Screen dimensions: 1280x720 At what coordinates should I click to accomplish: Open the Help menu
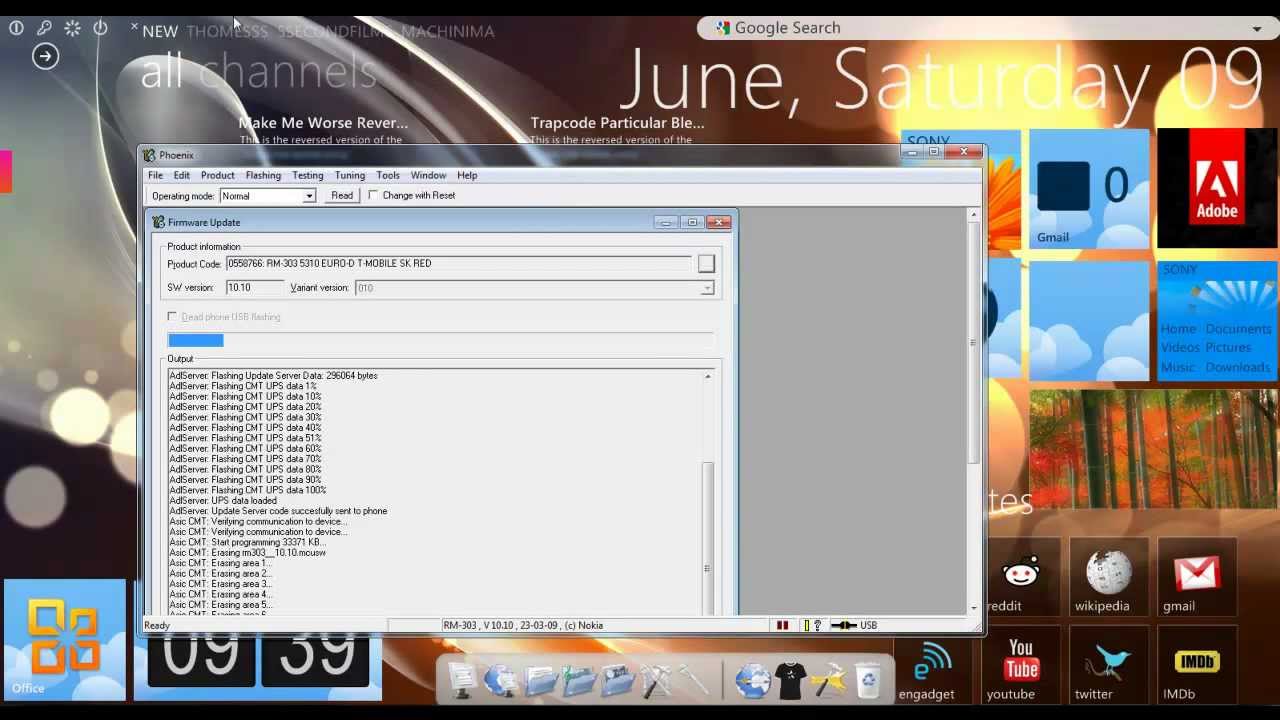click(467, 175)
